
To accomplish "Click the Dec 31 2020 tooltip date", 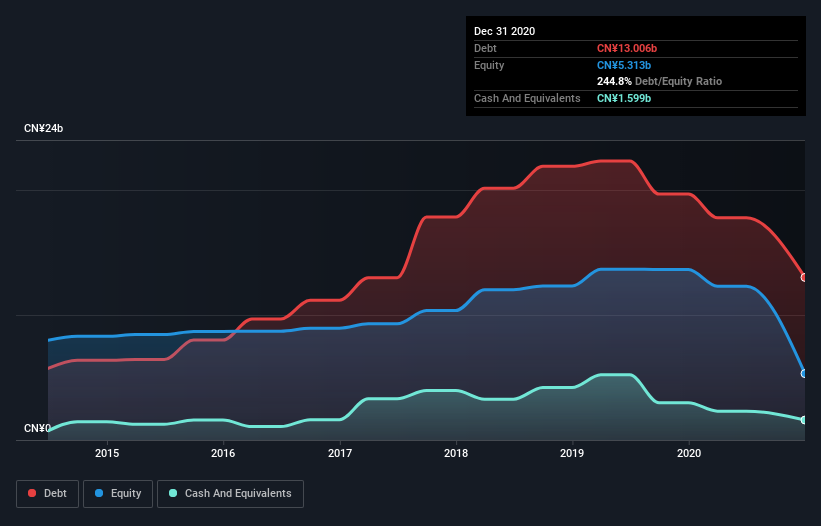I will pos(504,31).
